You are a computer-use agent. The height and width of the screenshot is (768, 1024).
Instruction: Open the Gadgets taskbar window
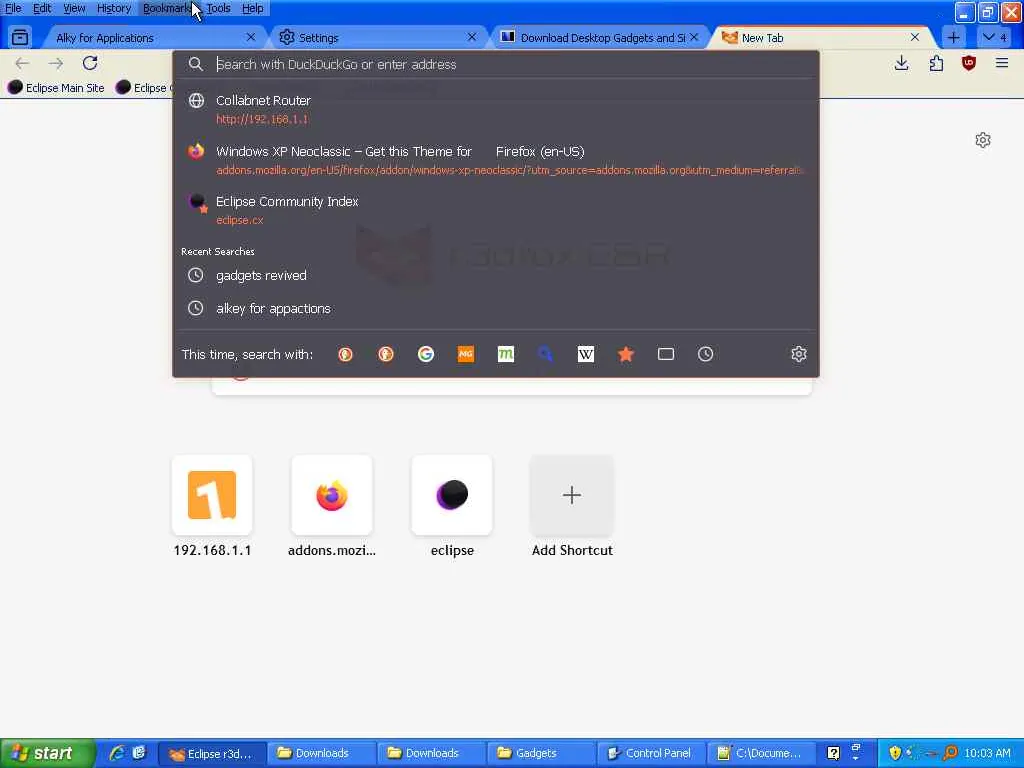point(541,753)
